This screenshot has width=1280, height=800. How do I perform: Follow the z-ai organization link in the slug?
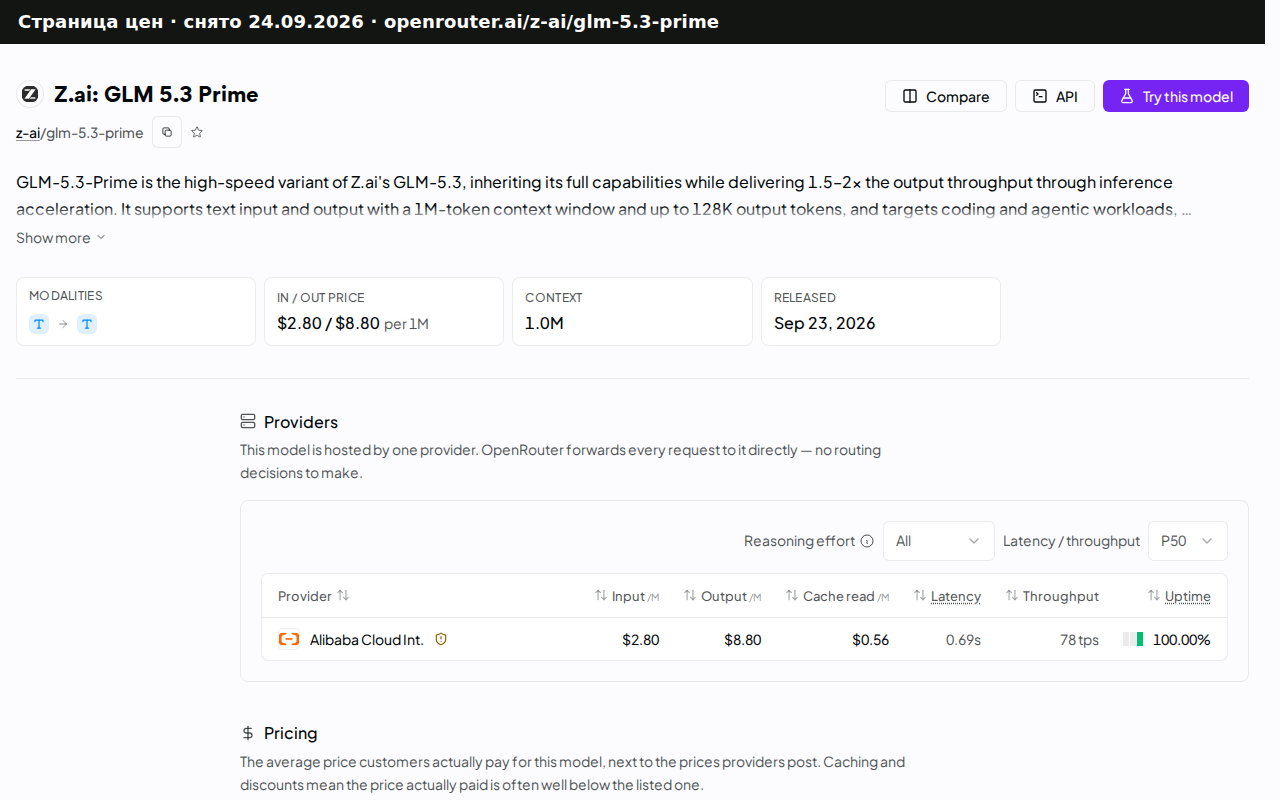(x=27, y=133)
